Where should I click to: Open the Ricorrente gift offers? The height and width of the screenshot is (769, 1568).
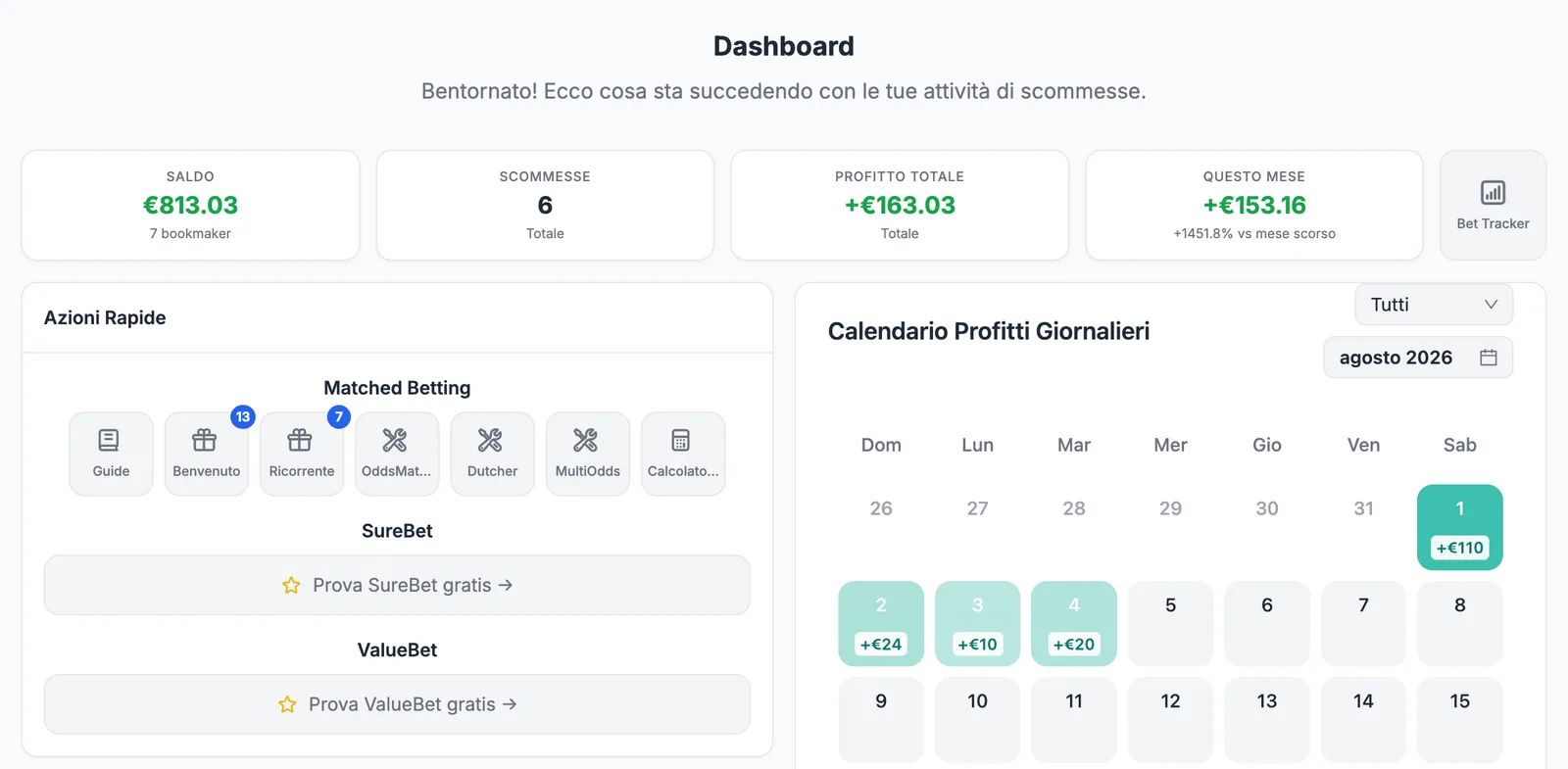pyautogui.click(x=302, y=454)
